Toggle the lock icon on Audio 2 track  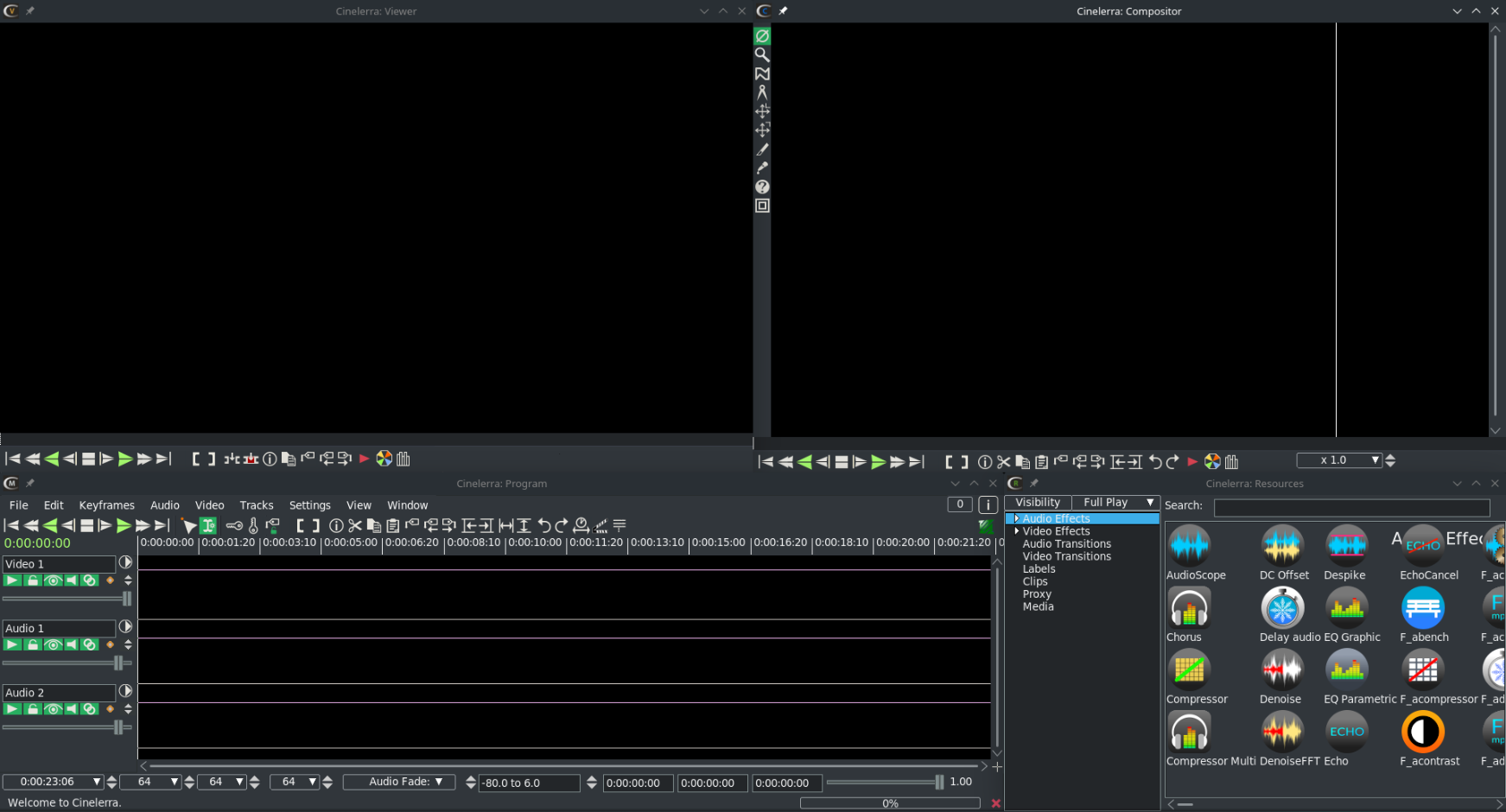33,709
